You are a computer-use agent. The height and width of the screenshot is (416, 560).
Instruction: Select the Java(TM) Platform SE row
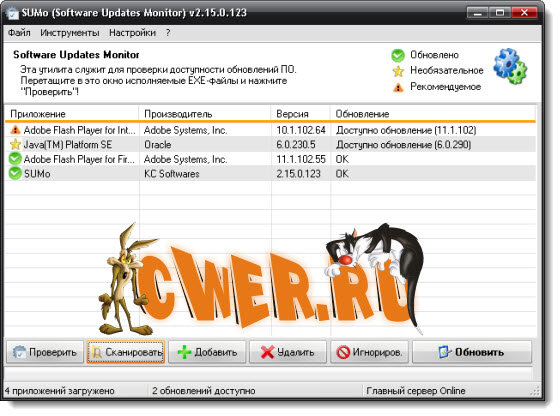coord(270,144)
